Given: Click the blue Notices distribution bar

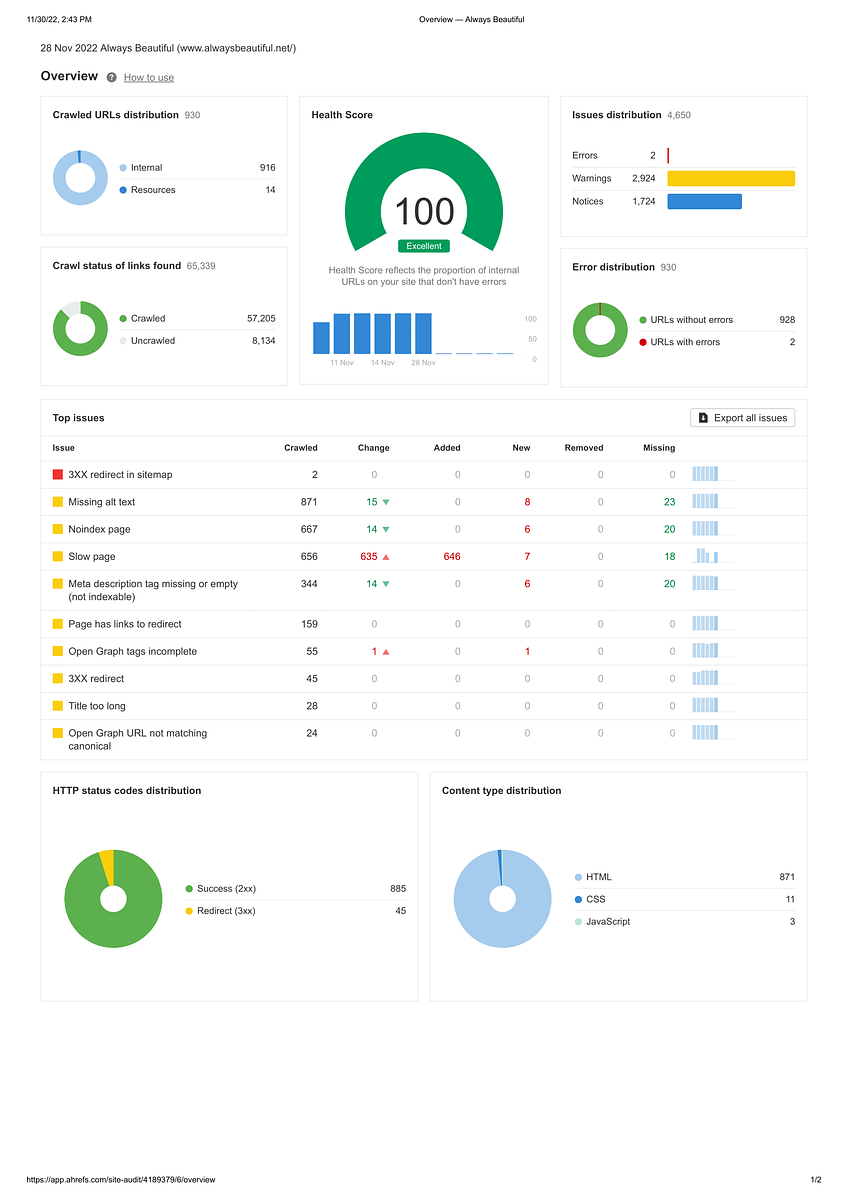Looking at the screenshot, I should point(704,201).
